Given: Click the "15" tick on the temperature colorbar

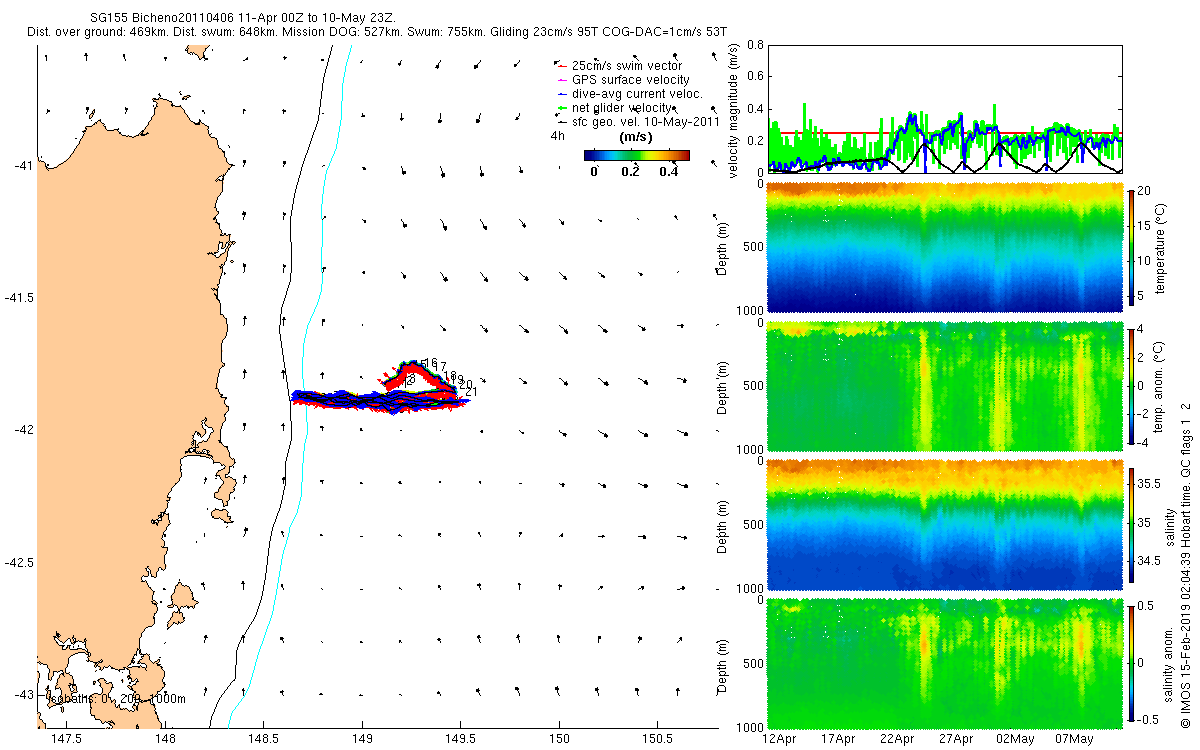Looking at the screenshot, I should coord(1146,225).
